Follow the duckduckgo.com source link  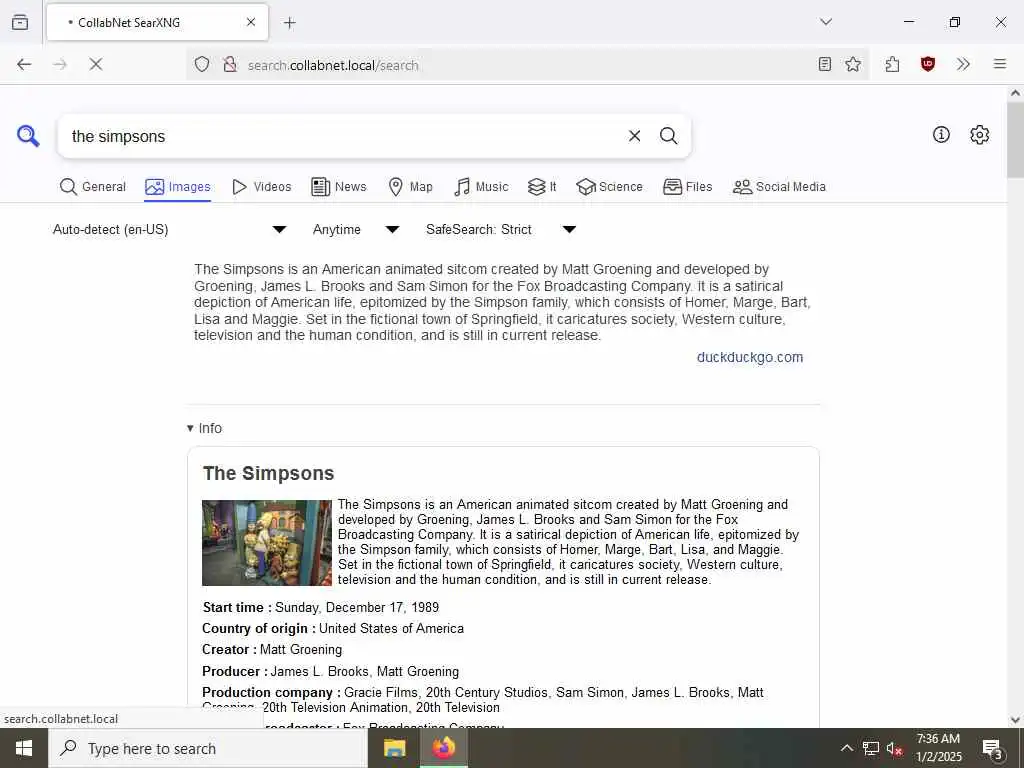click(x=750, y=357)
